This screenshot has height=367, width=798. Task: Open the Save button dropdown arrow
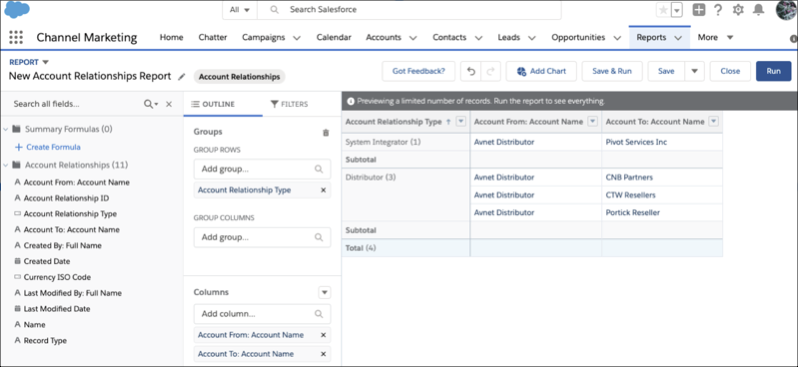(695, 71)
